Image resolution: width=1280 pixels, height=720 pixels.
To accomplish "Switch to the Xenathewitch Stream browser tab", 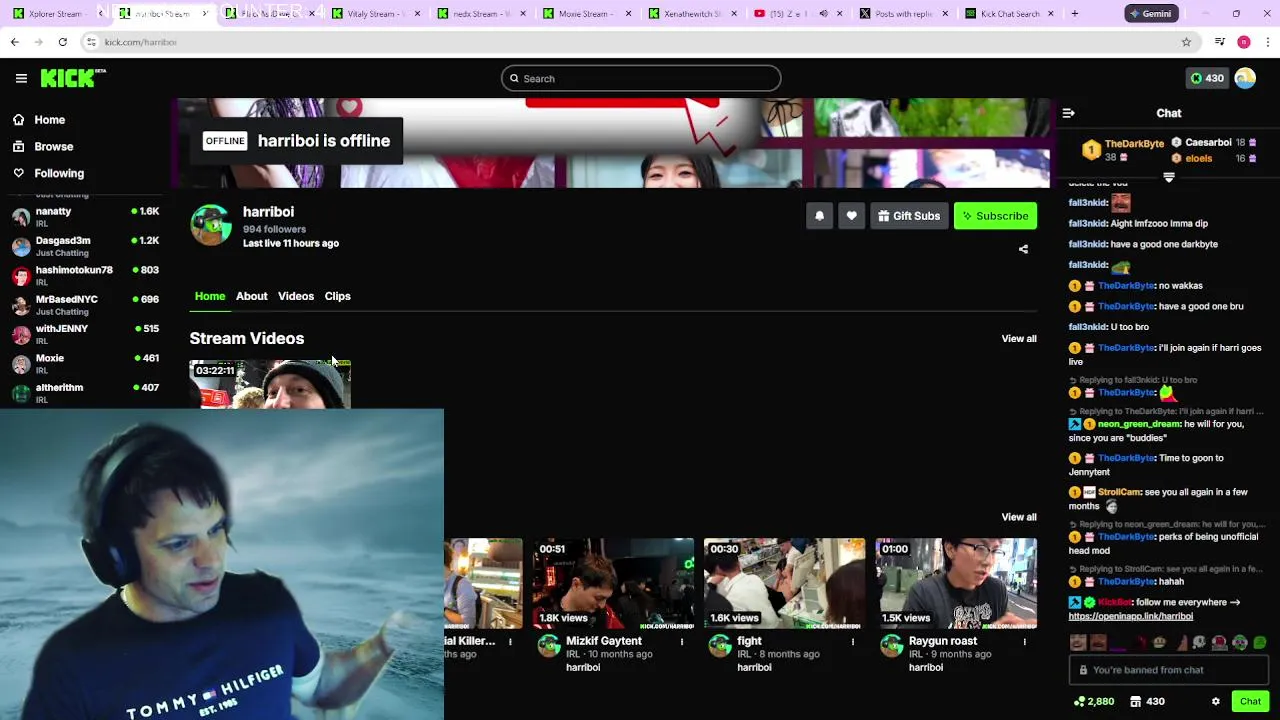I will [692, 14].
